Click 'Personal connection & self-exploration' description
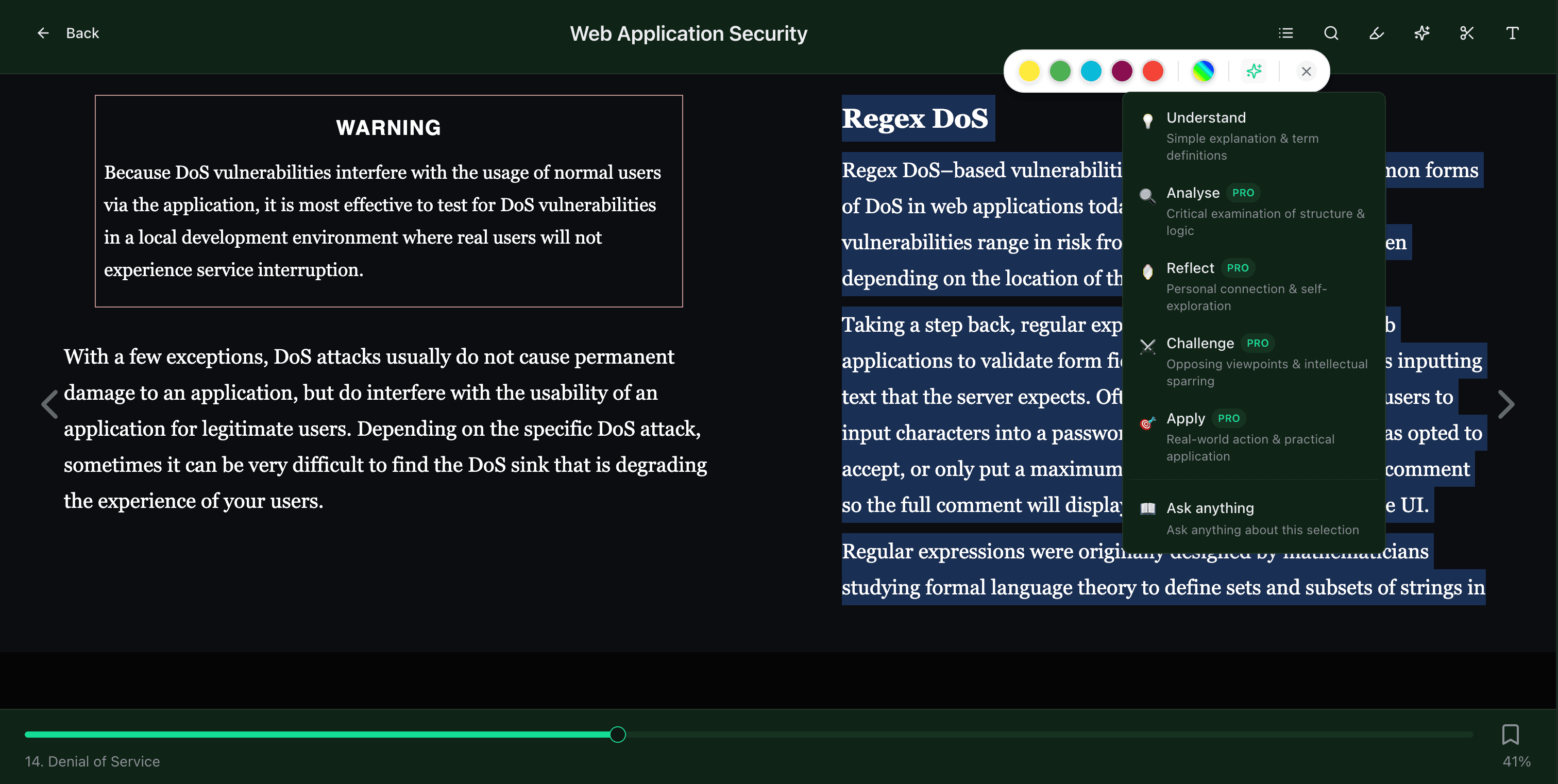The height and width of the screenshot is (784, 1558). 1246,297
